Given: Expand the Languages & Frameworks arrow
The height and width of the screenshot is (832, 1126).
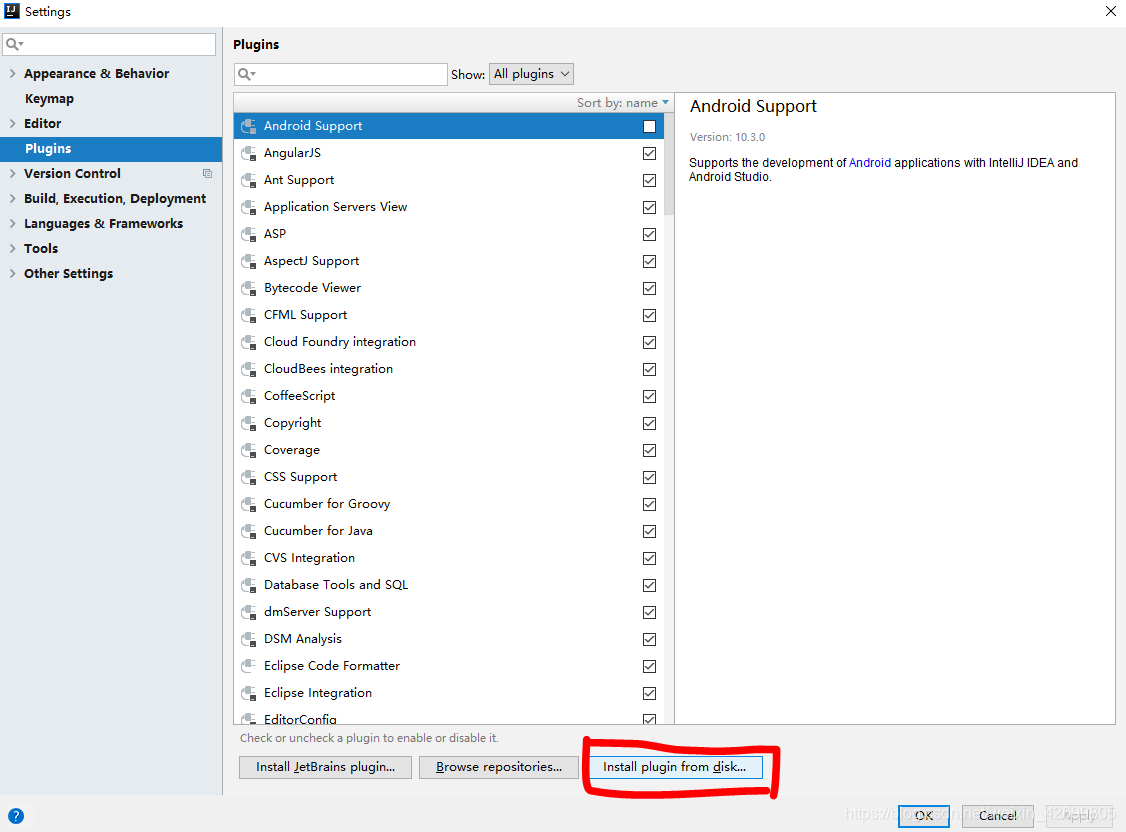Looking at the screenshot, I should point(12,223).
